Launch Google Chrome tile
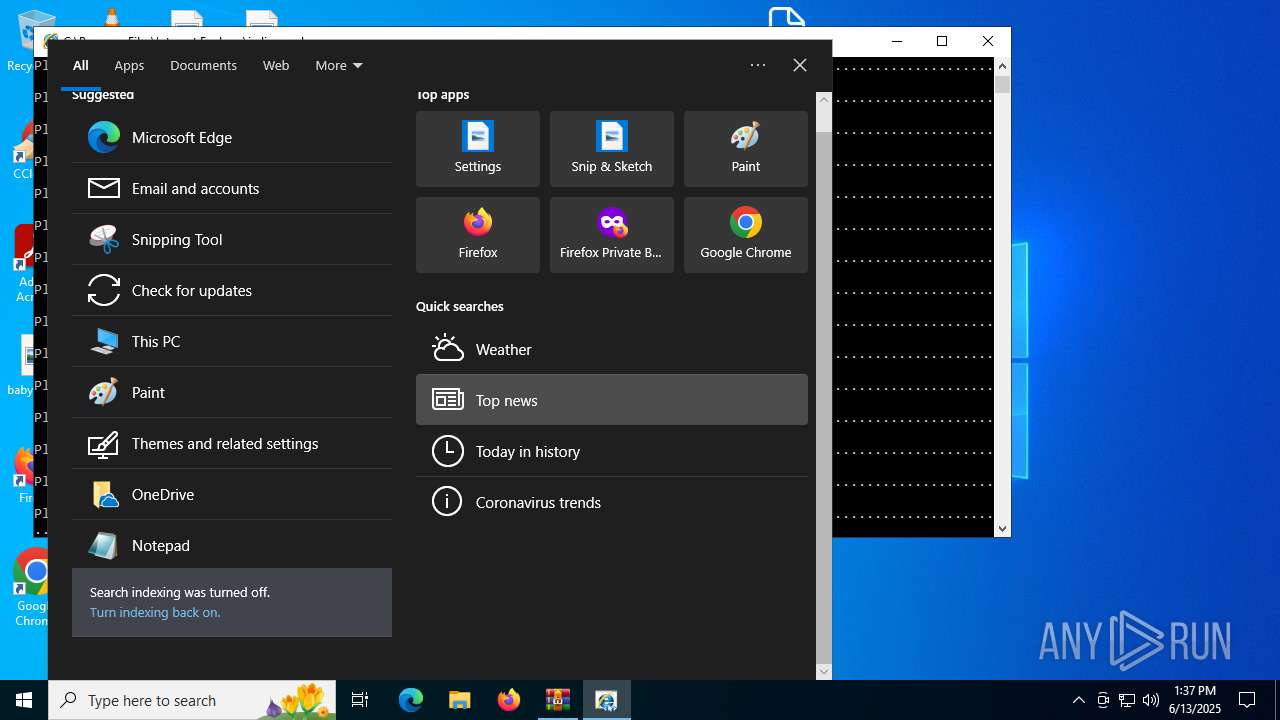Screen dimensions: 1280x720 click(746, 235)
